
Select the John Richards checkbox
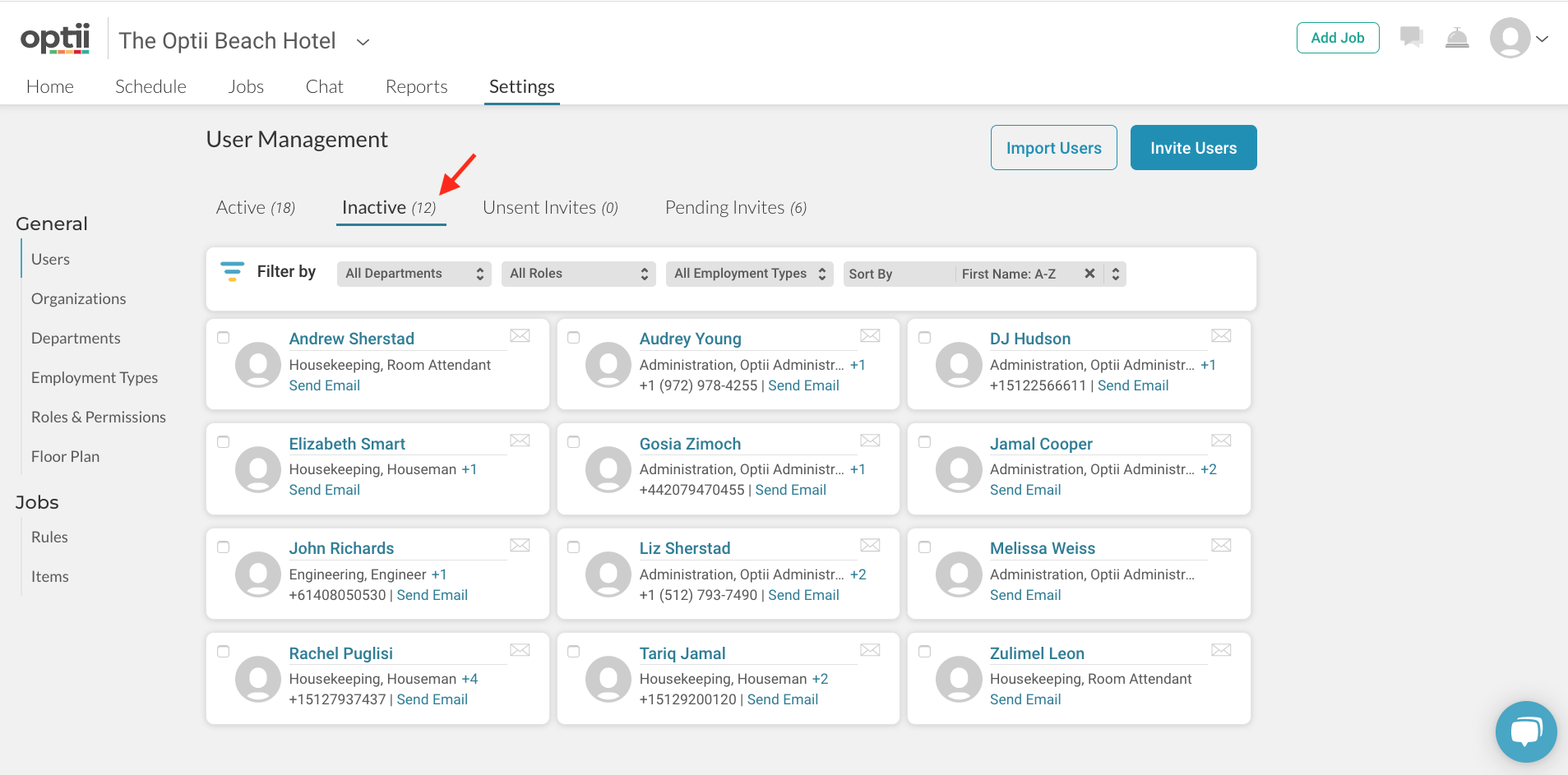[x=223, y=547]
